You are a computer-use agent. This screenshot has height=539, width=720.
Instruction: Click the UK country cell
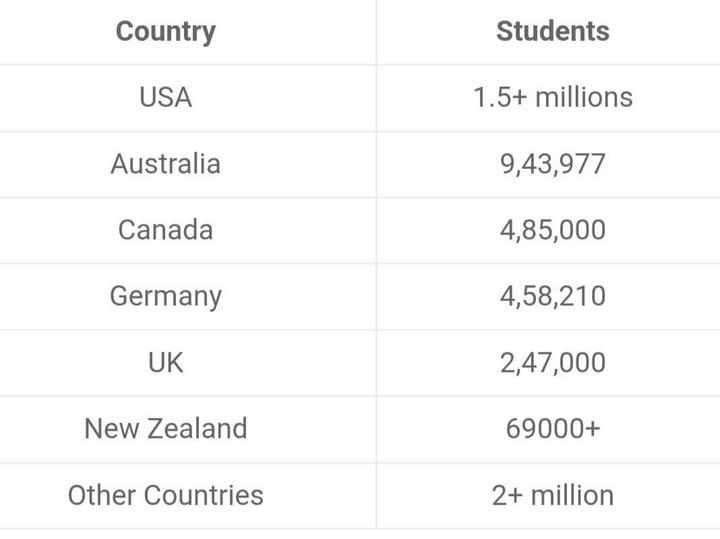pyautogui.click(x=165, y=362)
